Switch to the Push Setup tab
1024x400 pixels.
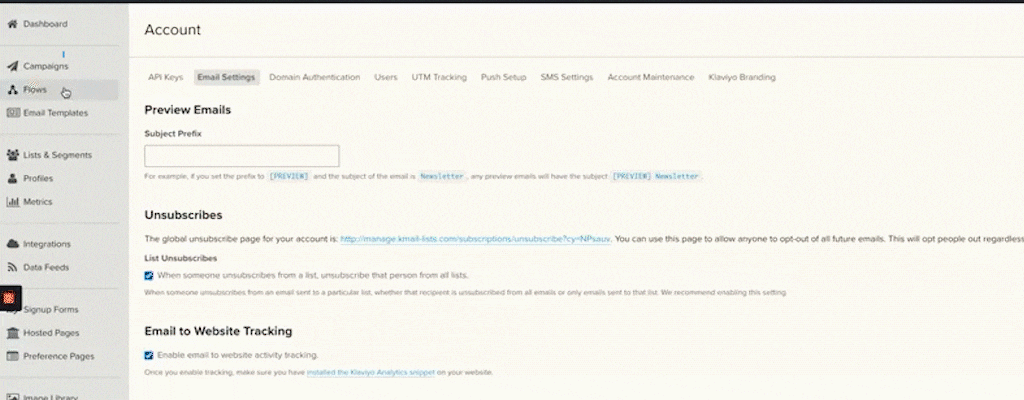(x=504, y=77)
